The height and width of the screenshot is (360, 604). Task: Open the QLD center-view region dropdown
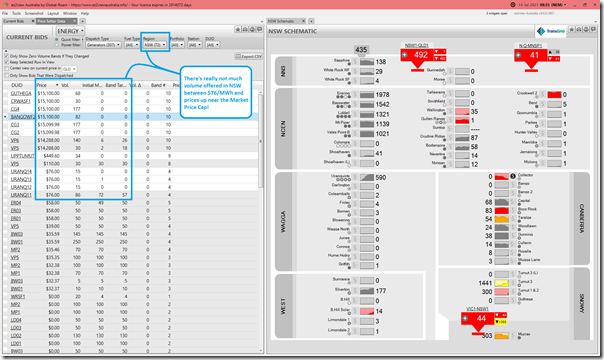69,69
